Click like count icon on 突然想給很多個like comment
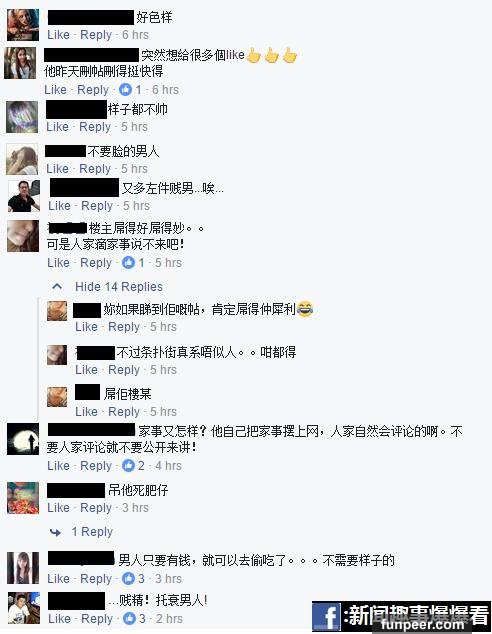Screen dimensions: 492x634 pos(125,90)
